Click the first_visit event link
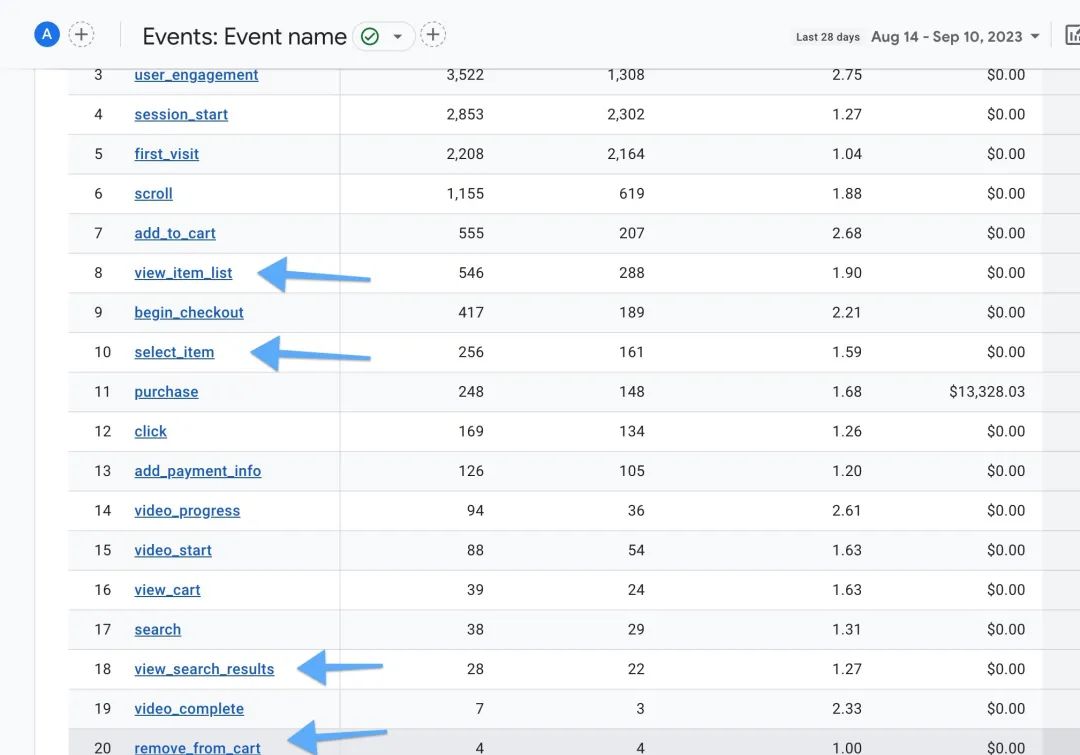Screen dimensions: 1080x755 (167, 154)
